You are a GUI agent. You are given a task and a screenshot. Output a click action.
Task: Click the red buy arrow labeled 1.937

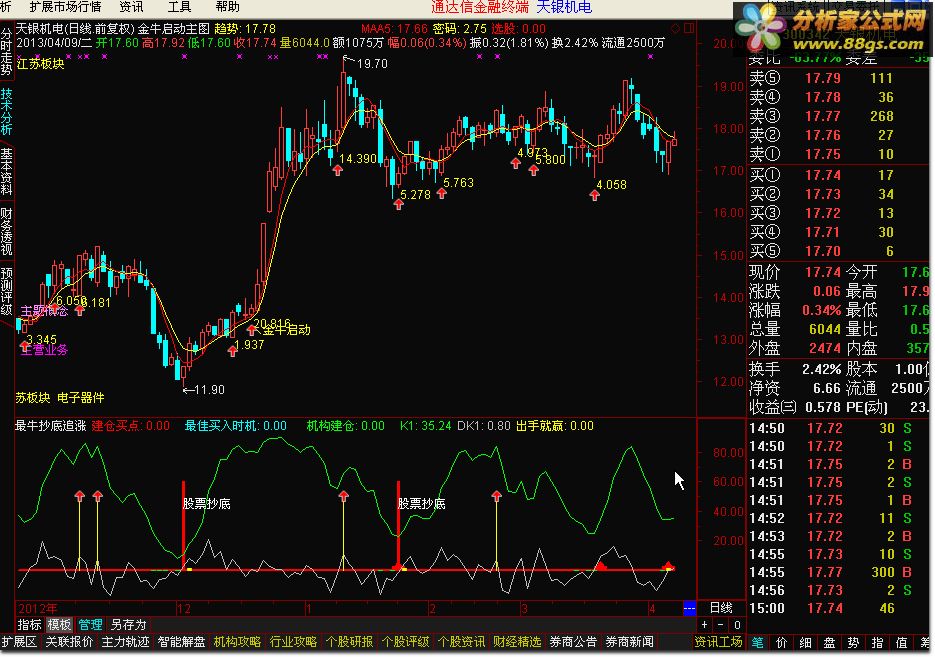pos(233,351)
